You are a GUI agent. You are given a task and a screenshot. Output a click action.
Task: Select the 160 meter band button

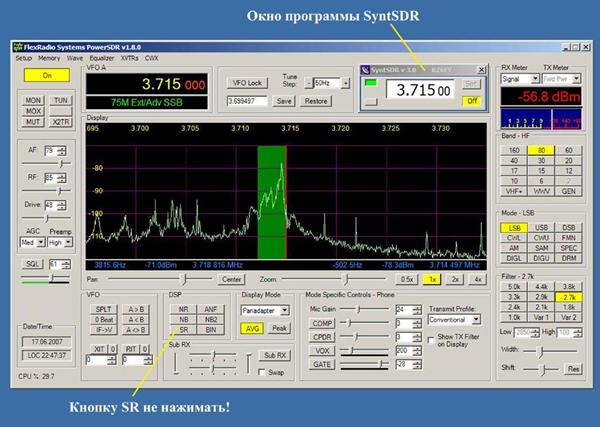(514, 150)
